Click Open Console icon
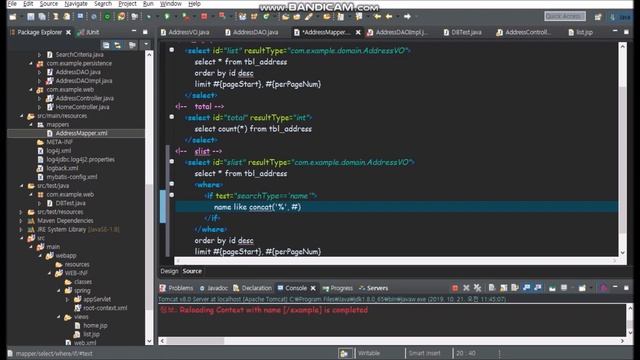 tap(582, 288)
